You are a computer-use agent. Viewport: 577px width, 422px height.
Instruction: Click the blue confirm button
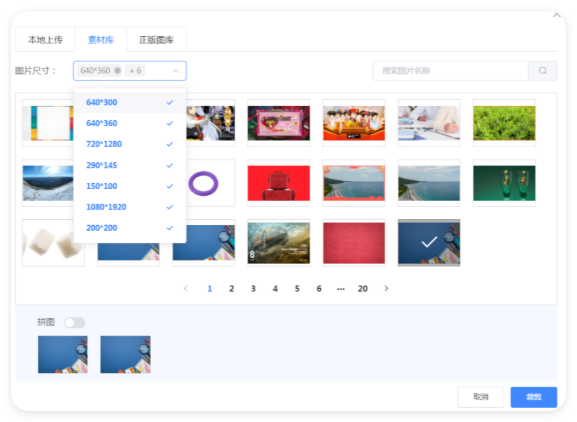tap(534, 397)
